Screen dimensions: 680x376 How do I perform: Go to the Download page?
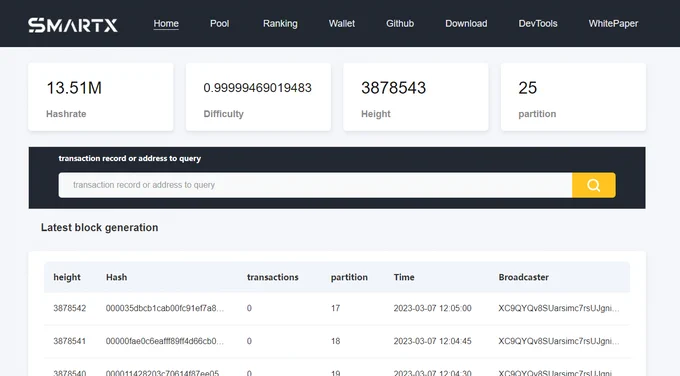[x=466, y=23]
